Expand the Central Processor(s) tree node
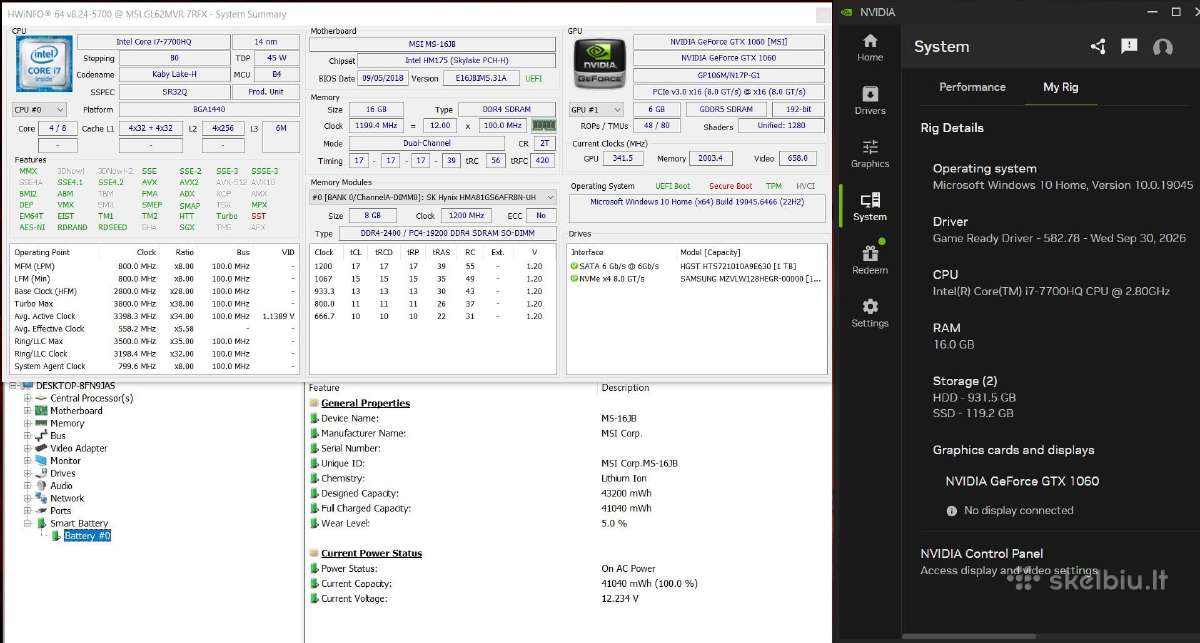 [27, 398]
